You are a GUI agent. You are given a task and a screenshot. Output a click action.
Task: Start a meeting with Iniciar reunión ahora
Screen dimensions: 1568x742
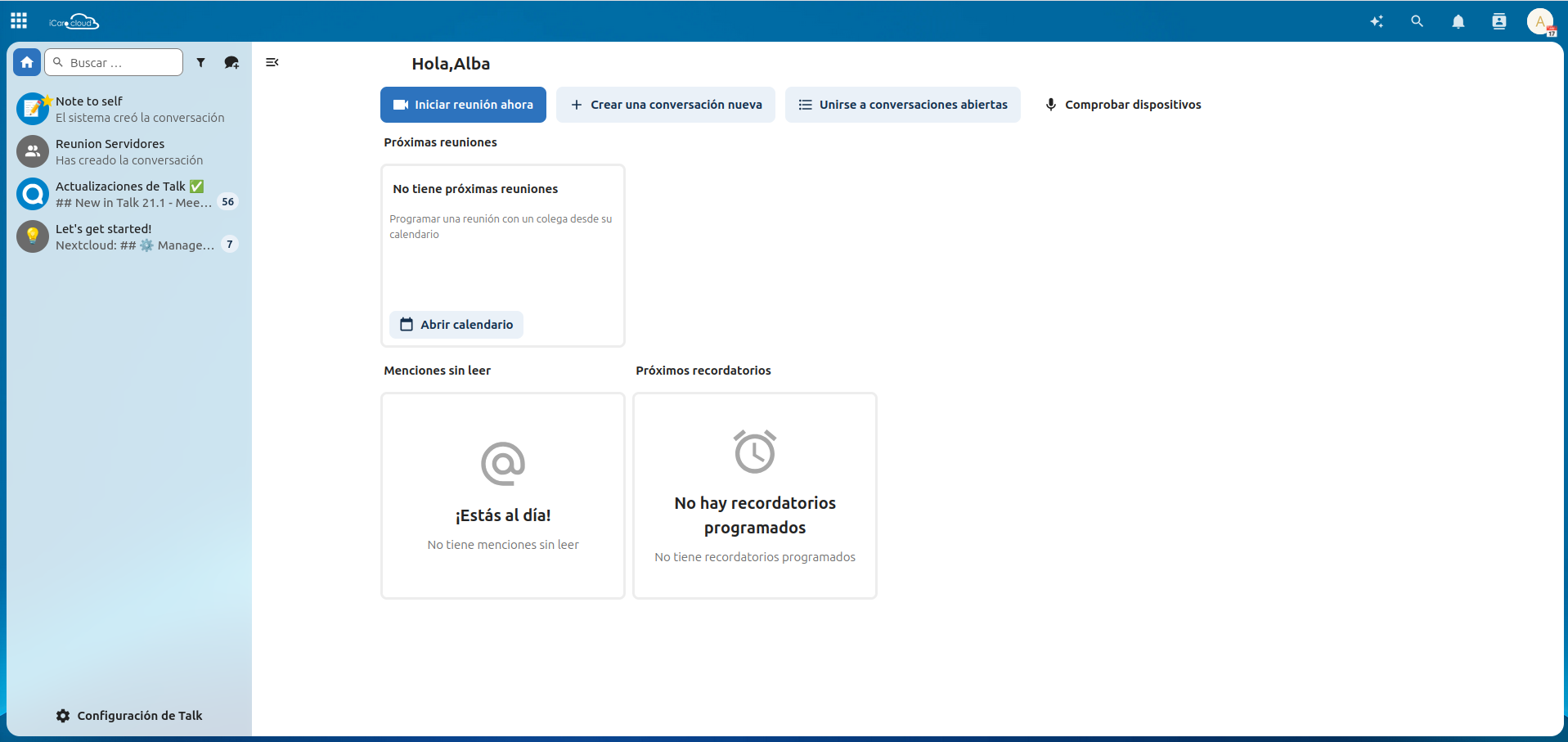click(x=463, y=105)
